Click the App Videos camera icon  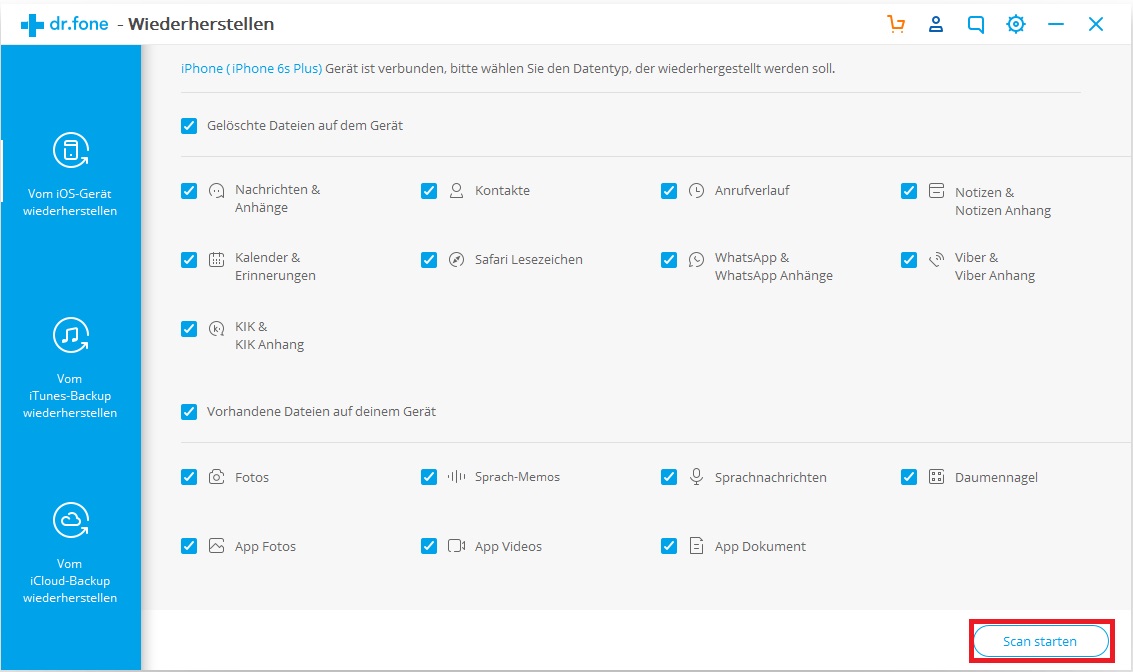[x=456, y=546]
